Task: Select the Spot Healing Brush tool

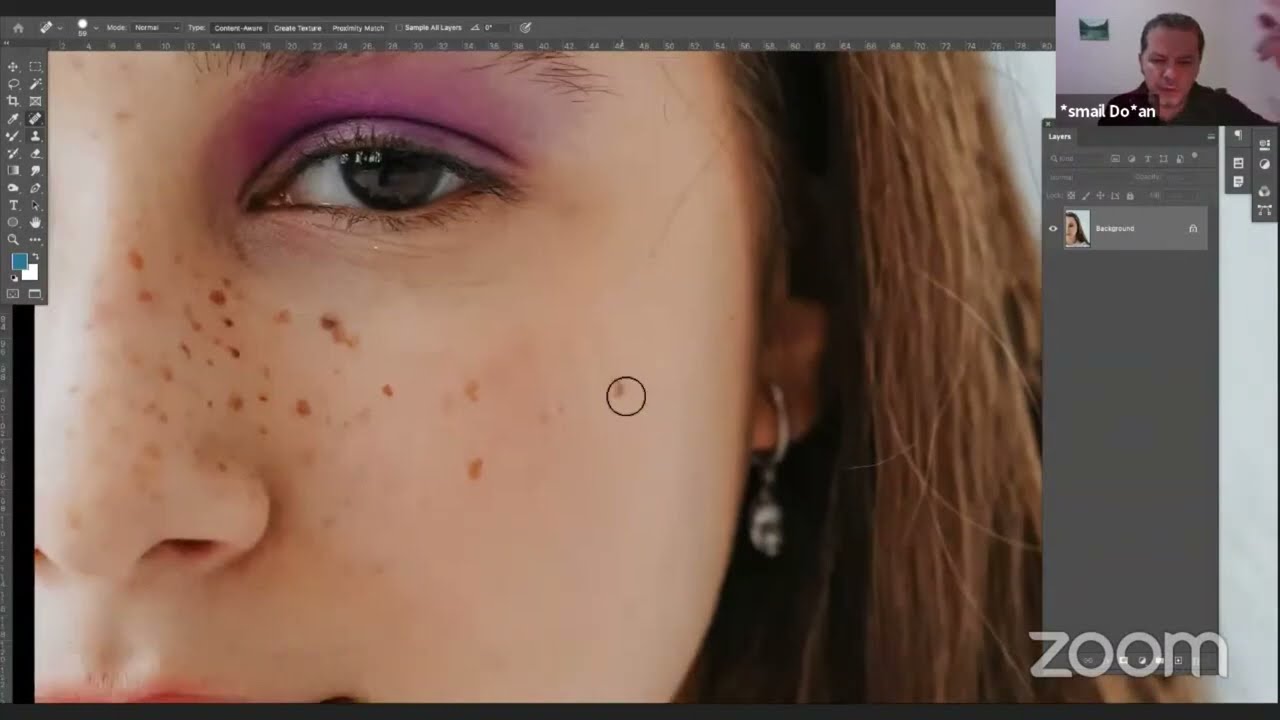Action: (35, 119)
